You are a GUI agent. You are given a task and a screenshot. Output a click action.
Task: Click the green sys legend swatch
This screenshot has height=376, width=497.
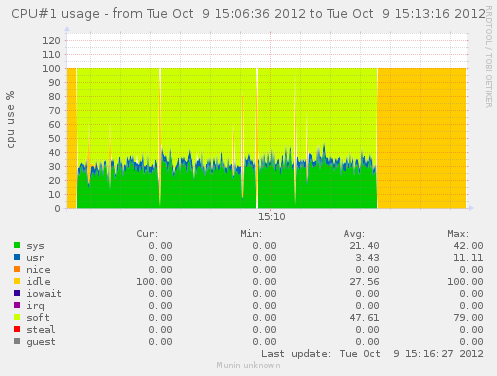point(17,245)
